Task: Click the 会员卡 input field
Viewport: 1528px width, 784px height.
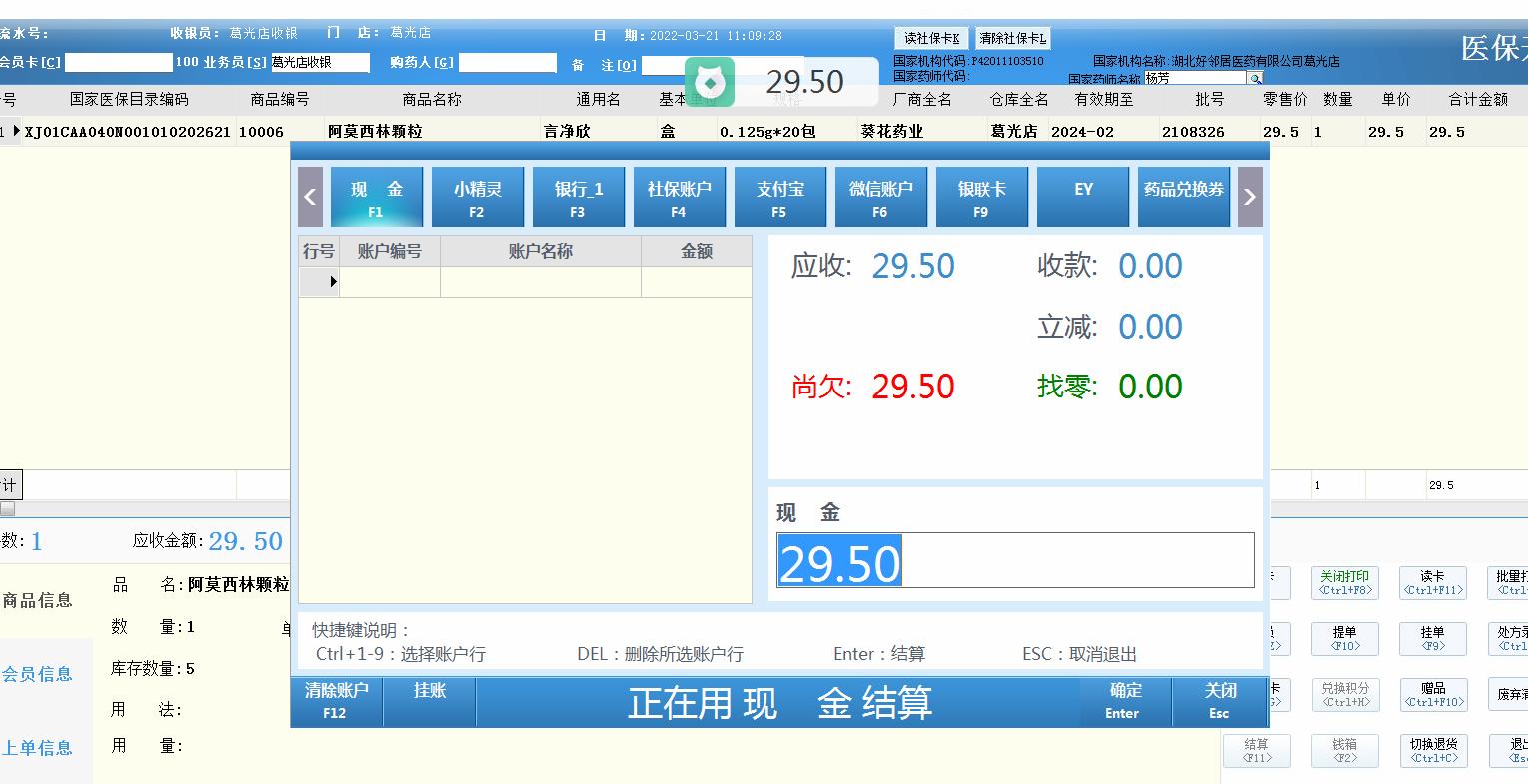Action: pyautogui.click(x=118, y=62)
